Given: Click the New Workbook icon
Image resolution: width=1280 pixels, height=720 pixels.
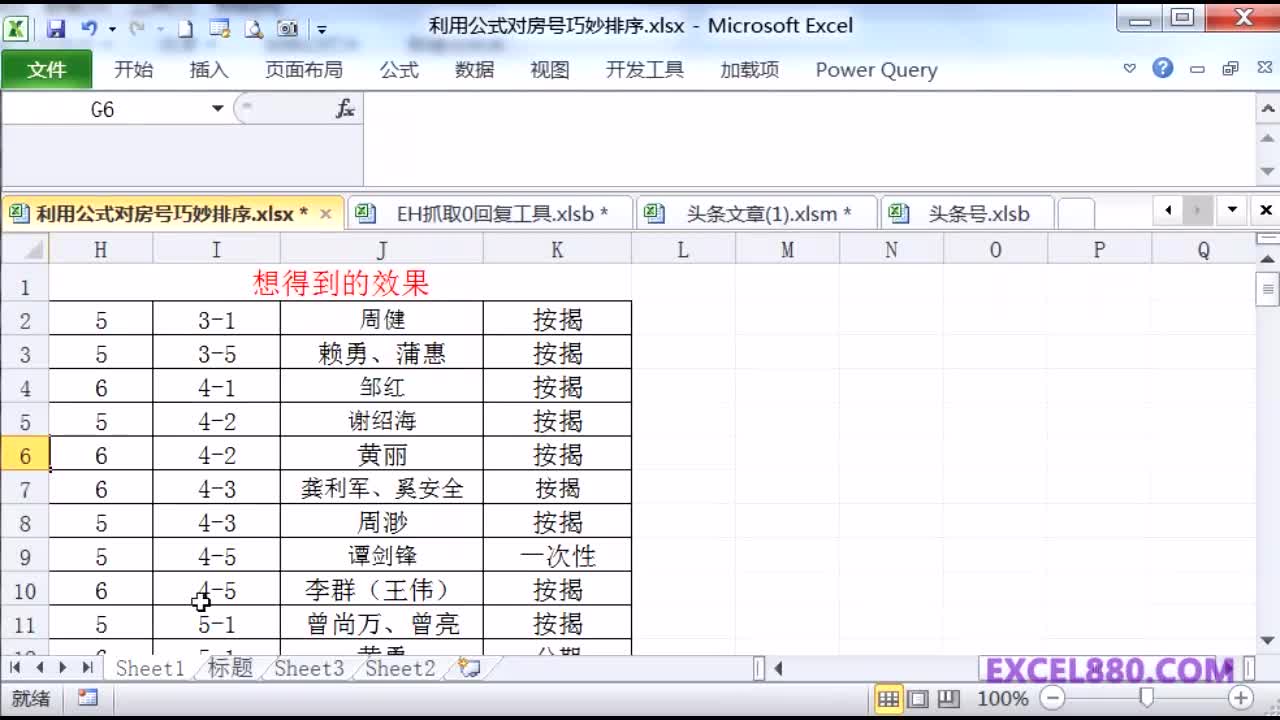Looking at the screenshot, I should click(x=186, y=29).
